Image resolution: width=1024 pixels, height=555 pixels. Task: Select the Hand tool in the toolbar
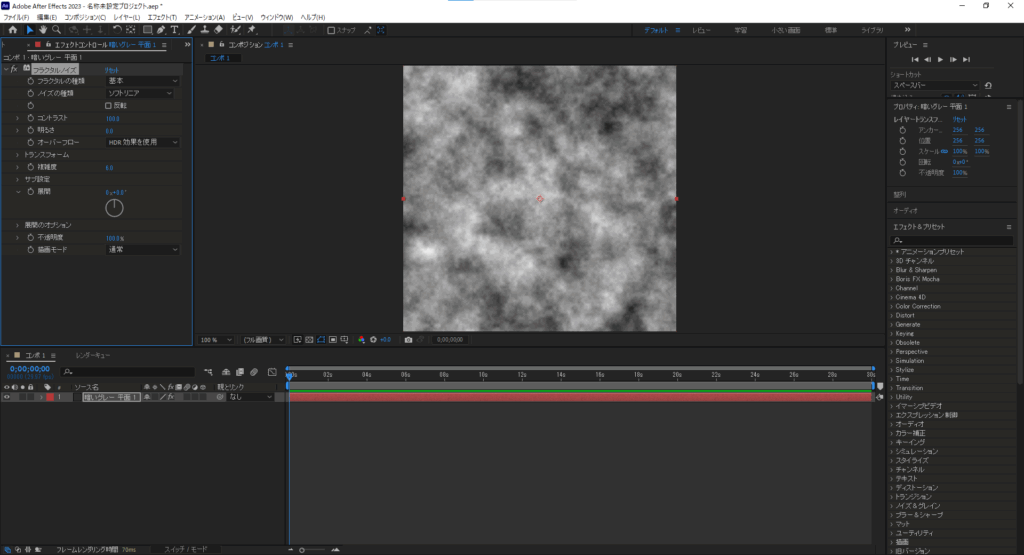click(x=43, y=30)
